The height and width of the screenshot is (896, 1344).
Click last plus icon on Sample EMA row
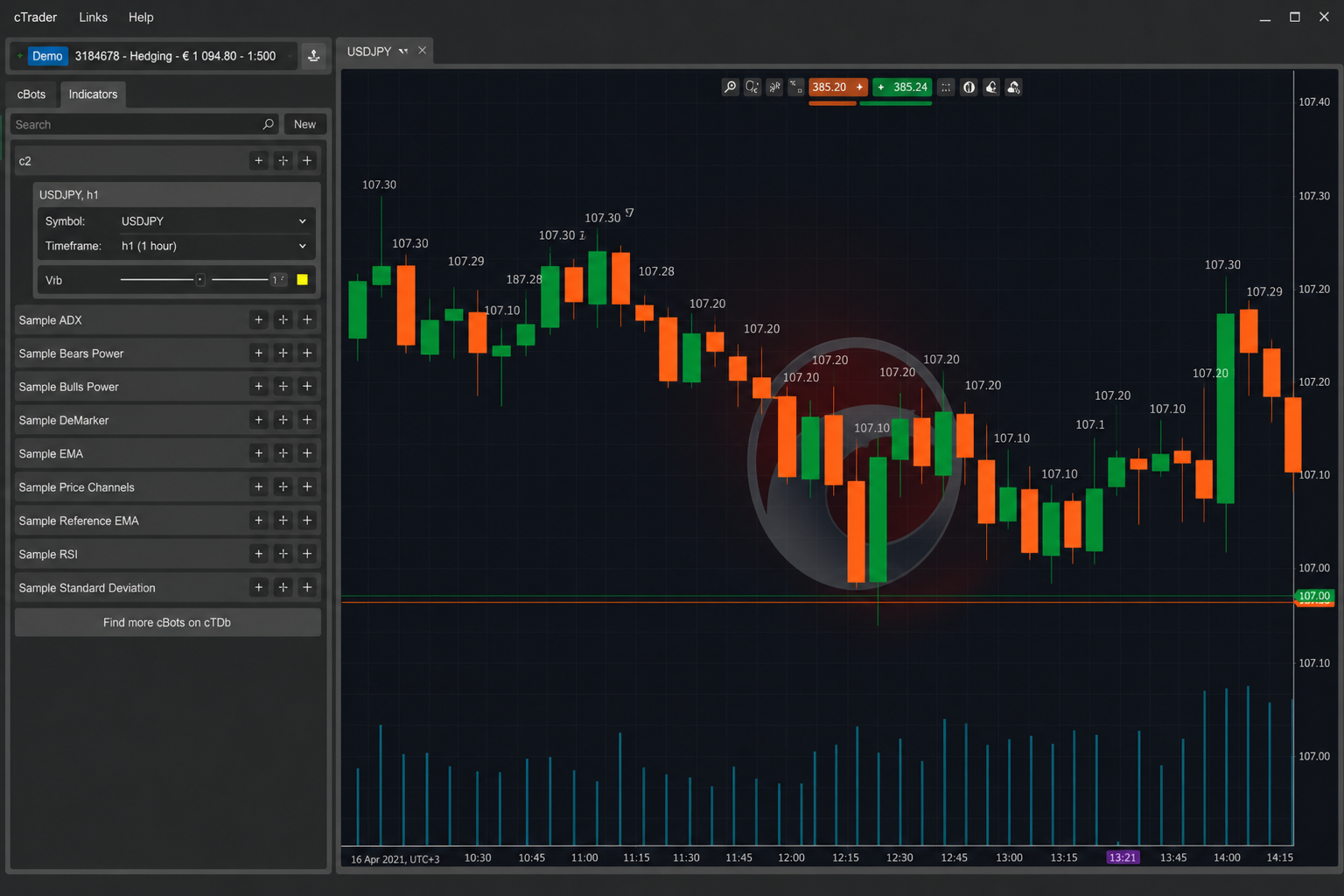click(307, 453)
